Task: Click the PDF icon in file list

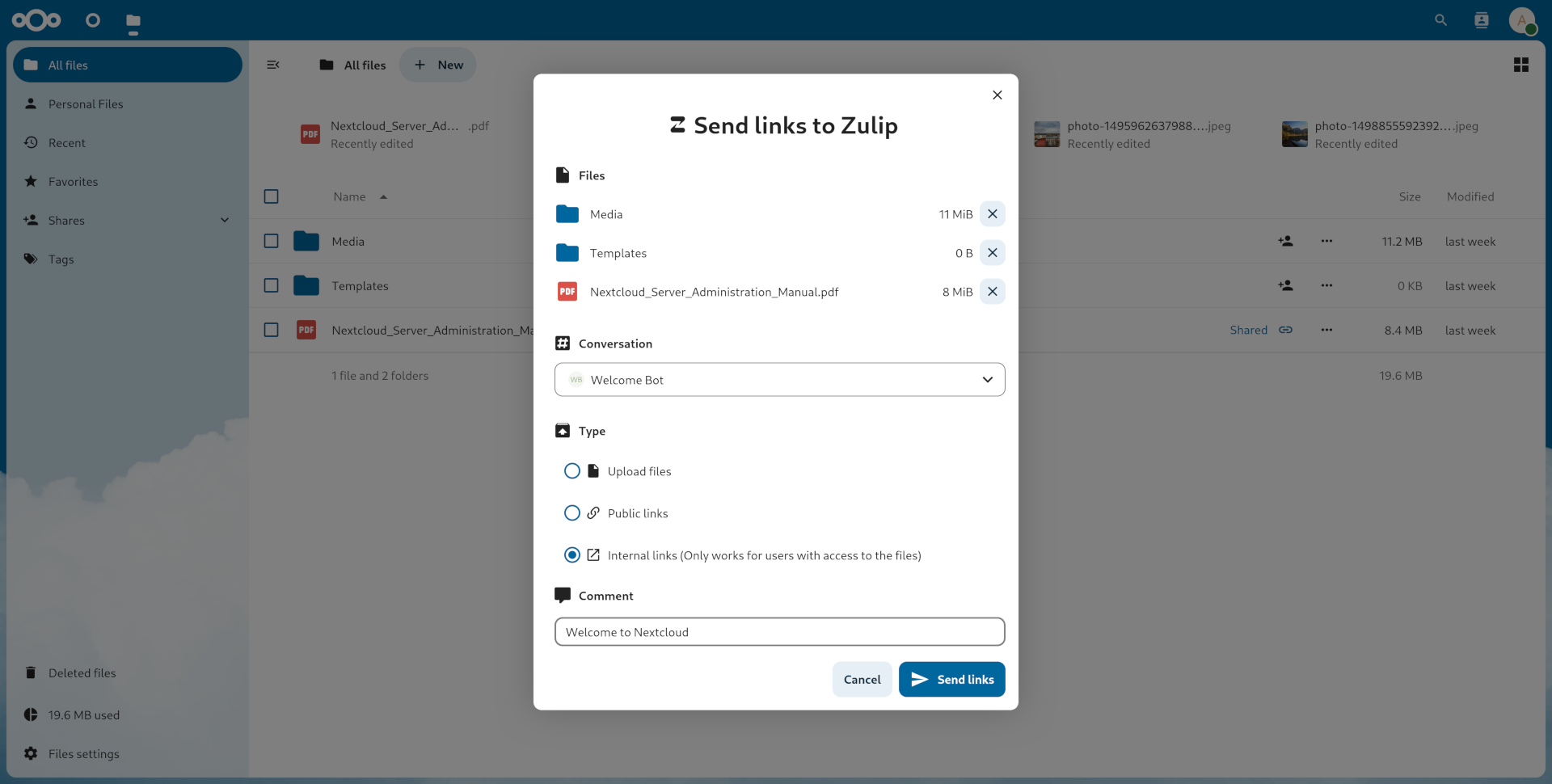Action: pos(306,330)
